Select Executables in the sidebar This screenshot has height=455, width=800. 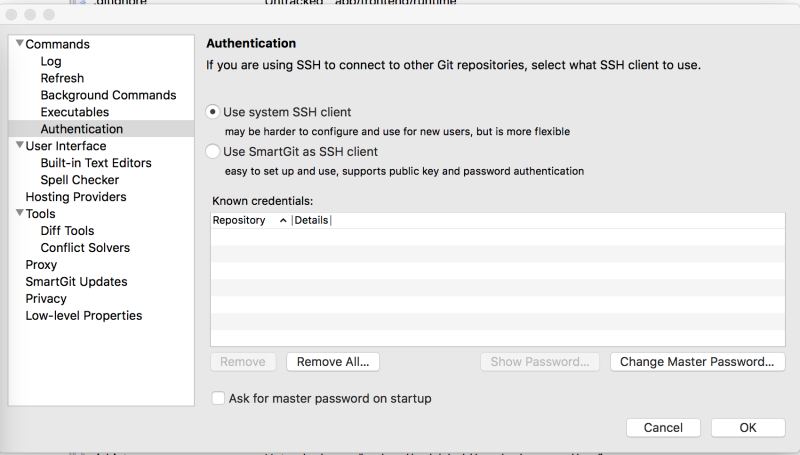click(x=75, y=112)
